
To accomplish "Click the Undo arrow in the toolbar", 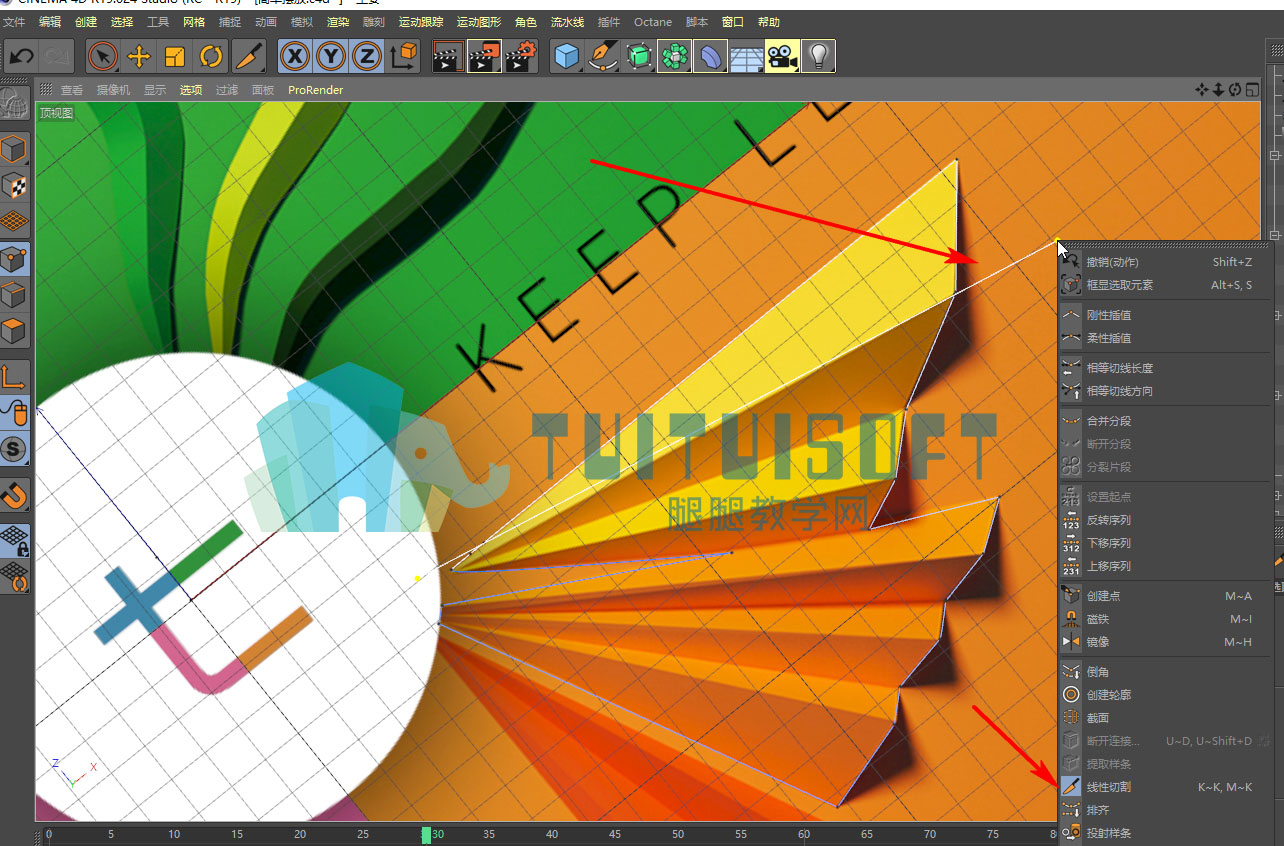I will coord(22,56).
